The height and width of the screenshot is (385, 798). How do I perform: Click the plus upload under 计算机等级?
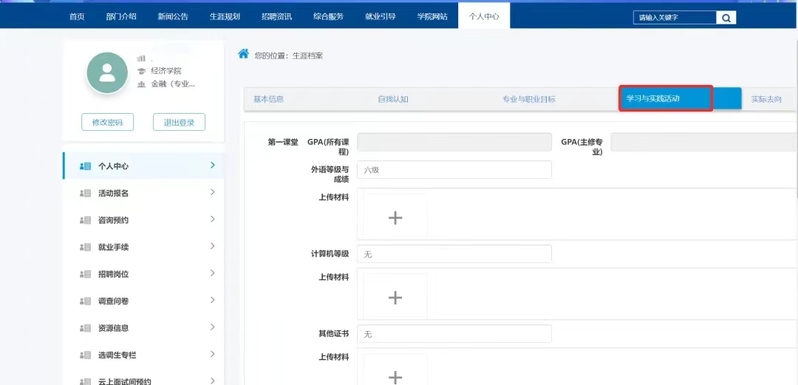(395, 297)
